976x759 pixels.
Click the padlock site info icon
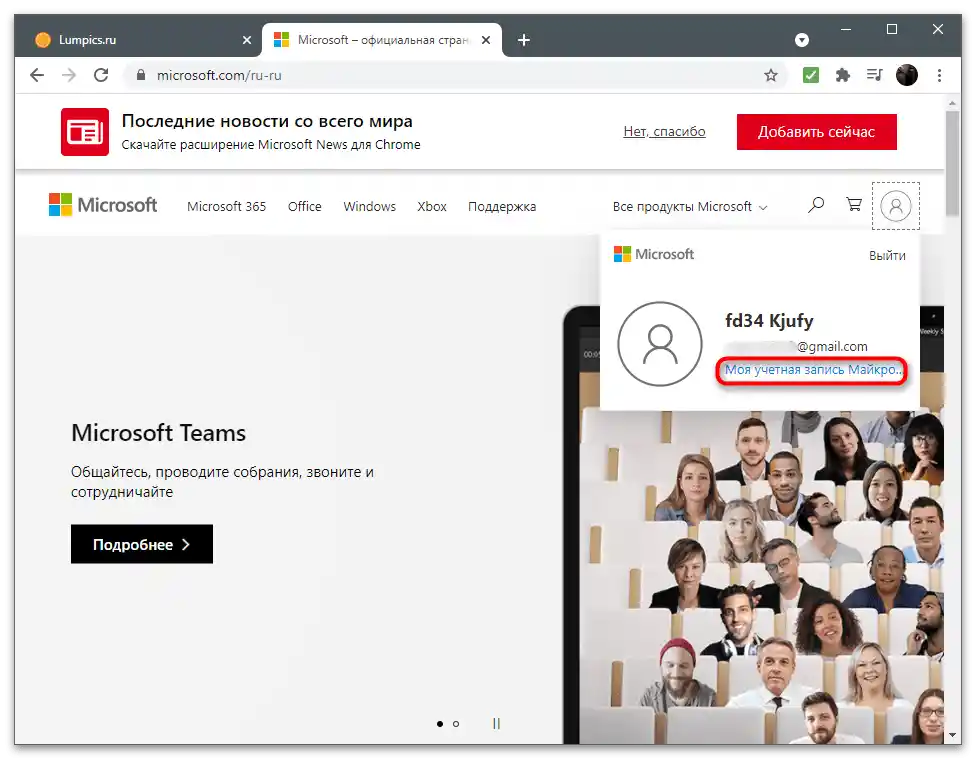141,75
